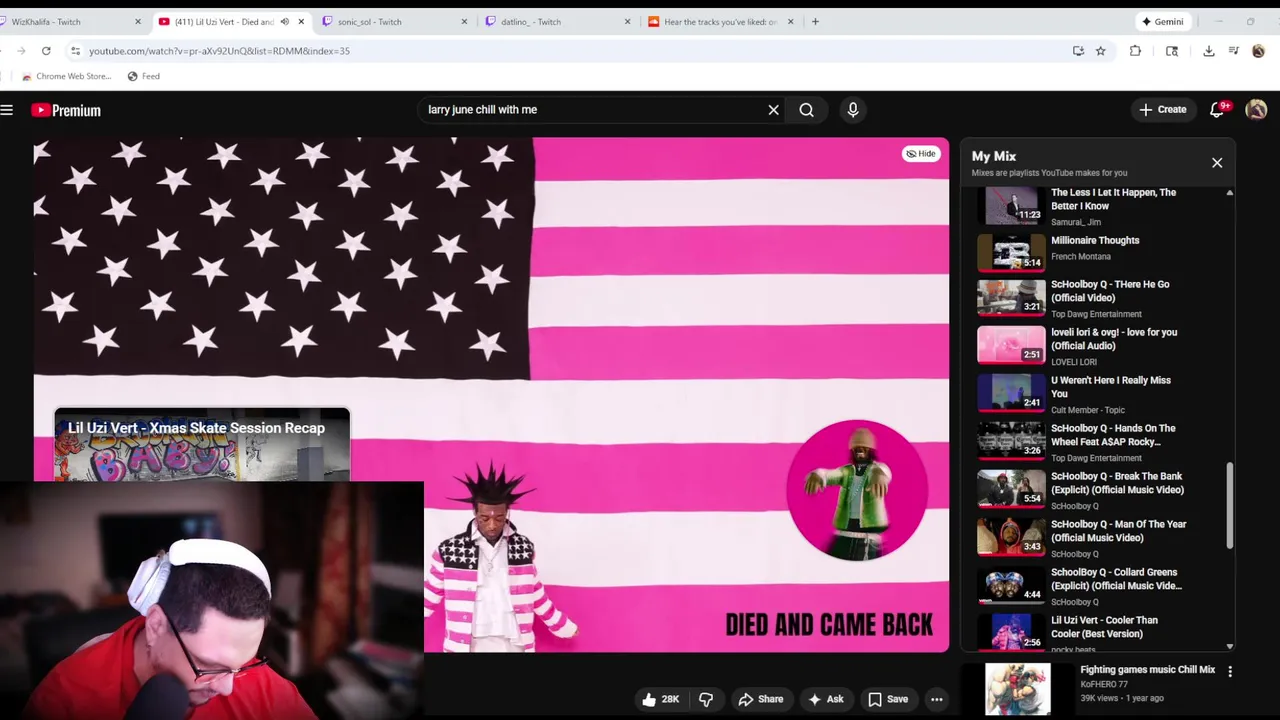This screenshot has height=720, width=1280.
Task: Open the Feed bookmark
Action: [144, 76]
